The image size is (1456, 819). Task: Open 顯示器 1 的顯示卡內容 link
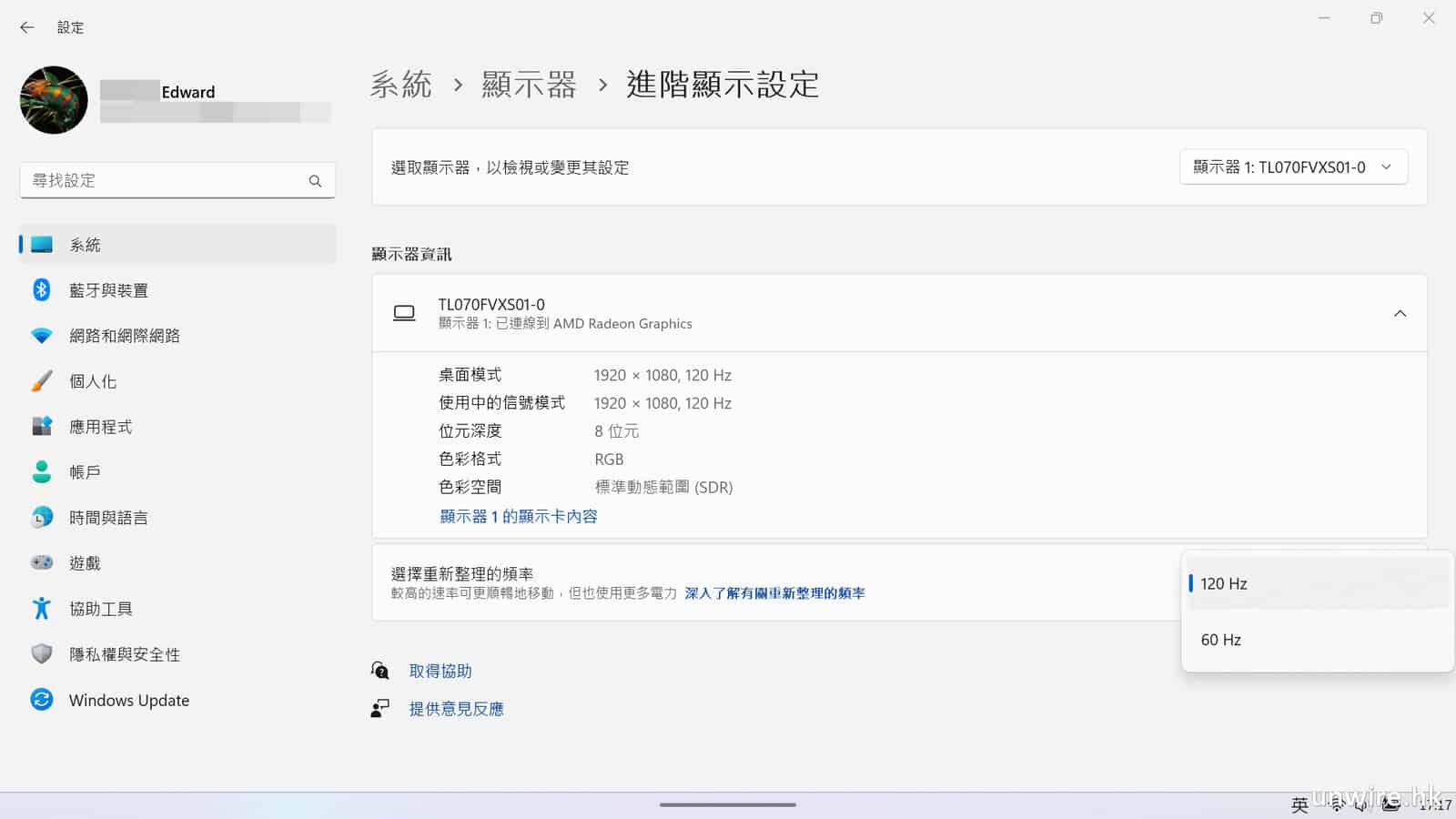coord(518,516)
